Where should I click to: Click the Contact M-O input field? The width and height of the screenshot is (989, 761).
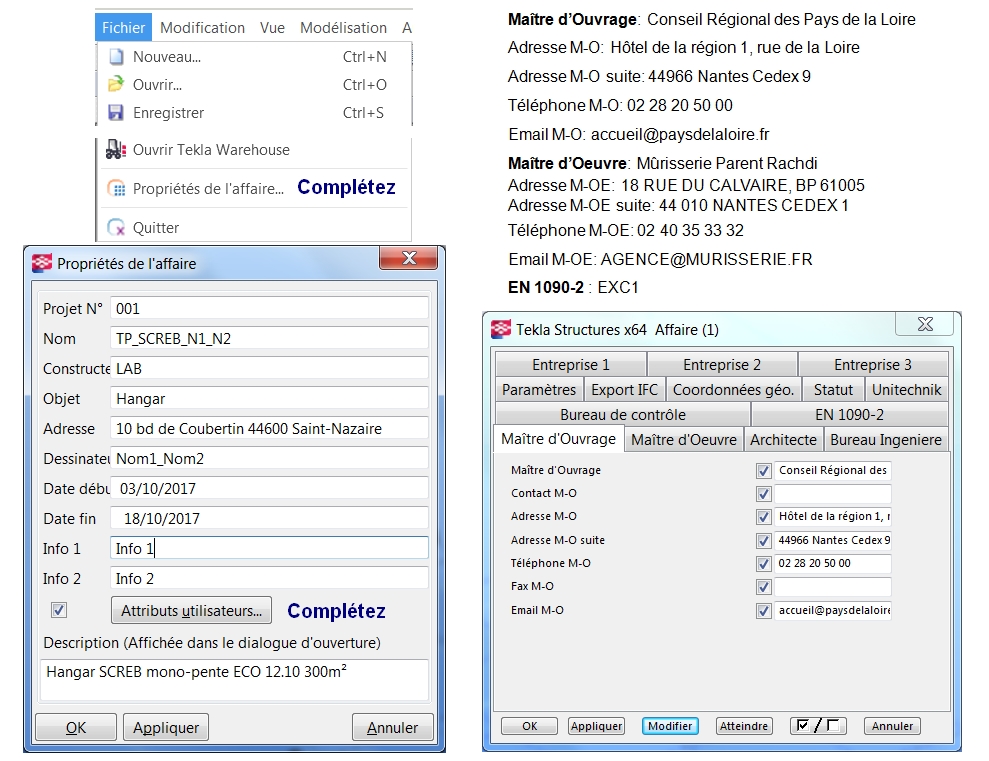click(x=833, y=494)
